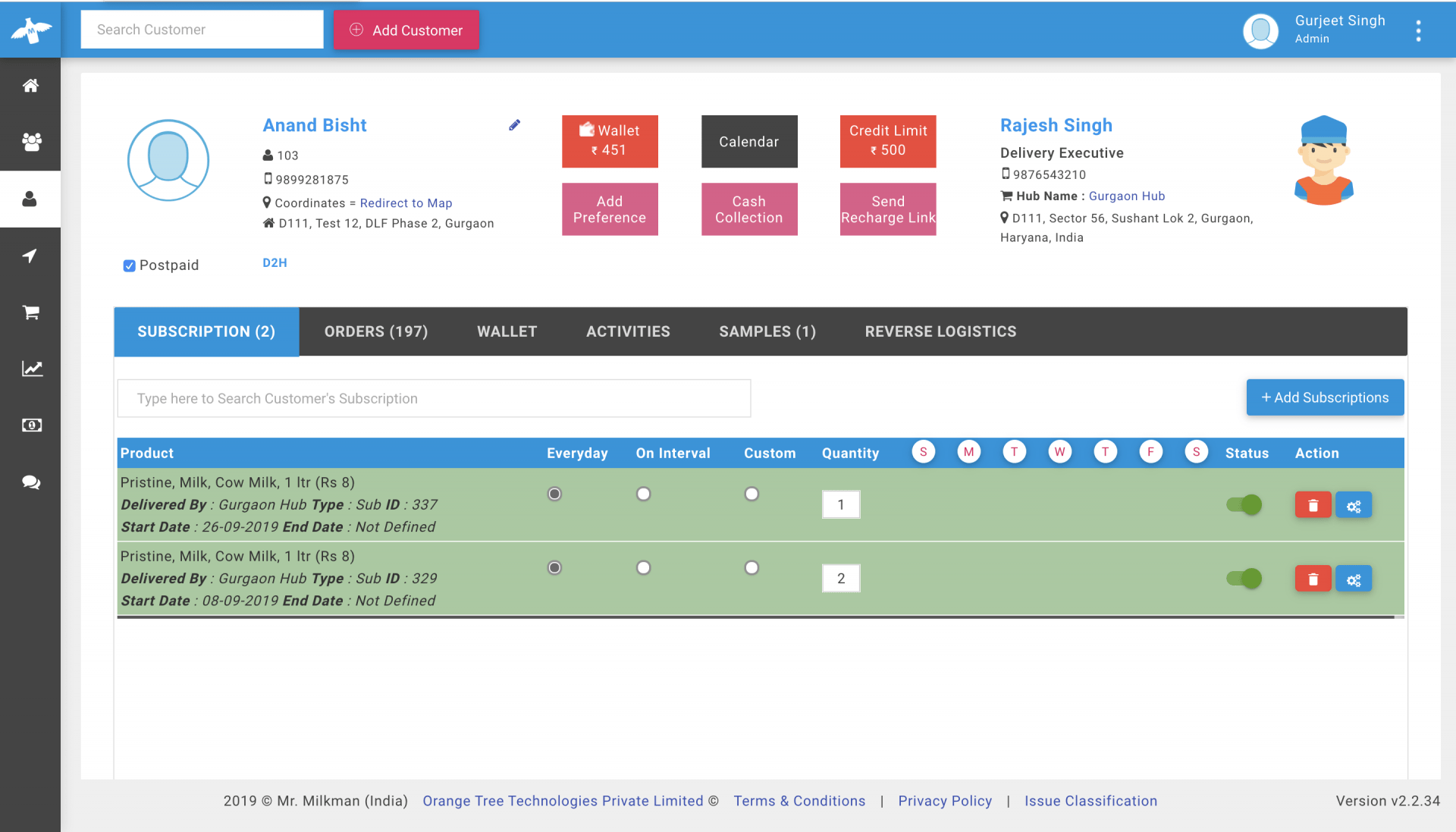Disable the Postpaid checkbox
This screenshot has height=832, width=1456.
(x=129, y=265)
